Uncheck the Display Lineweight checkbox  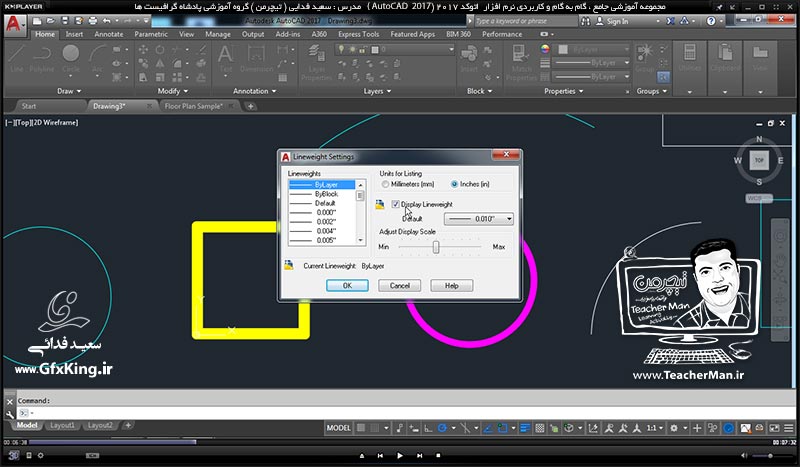pyautogui.click(x=395, y=204)
